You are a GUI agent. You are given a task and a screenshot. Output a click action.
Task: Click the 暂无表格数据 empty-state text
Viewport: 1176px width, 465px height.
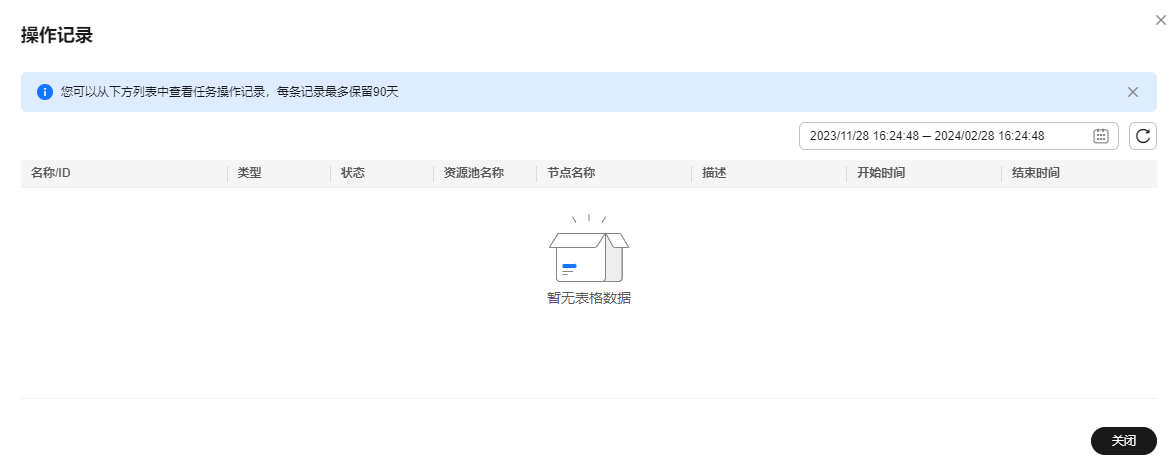[589, 298]
